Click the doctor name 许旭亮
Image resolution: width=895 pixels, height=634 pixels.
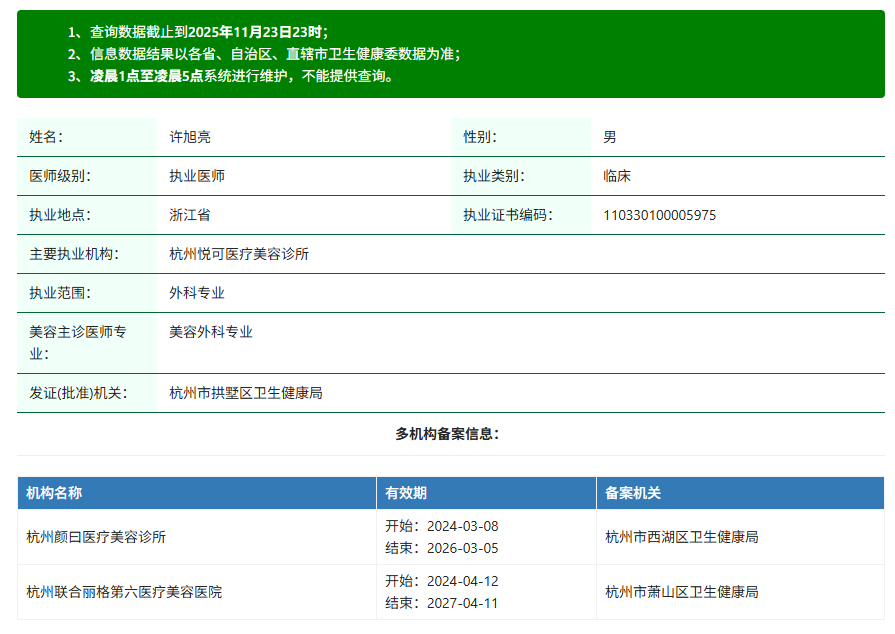[190, 137]
